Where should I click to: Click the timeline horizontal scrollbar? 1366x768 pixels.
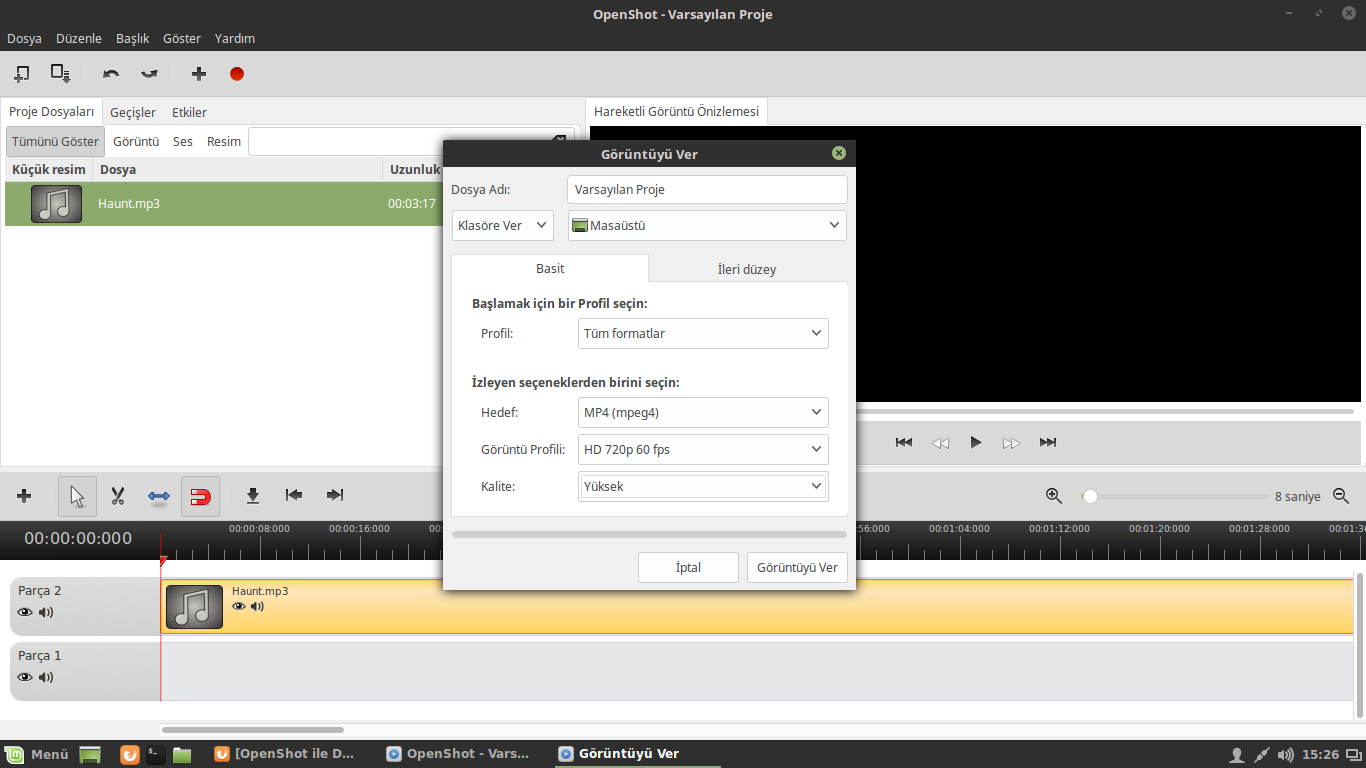click(253, 730)
